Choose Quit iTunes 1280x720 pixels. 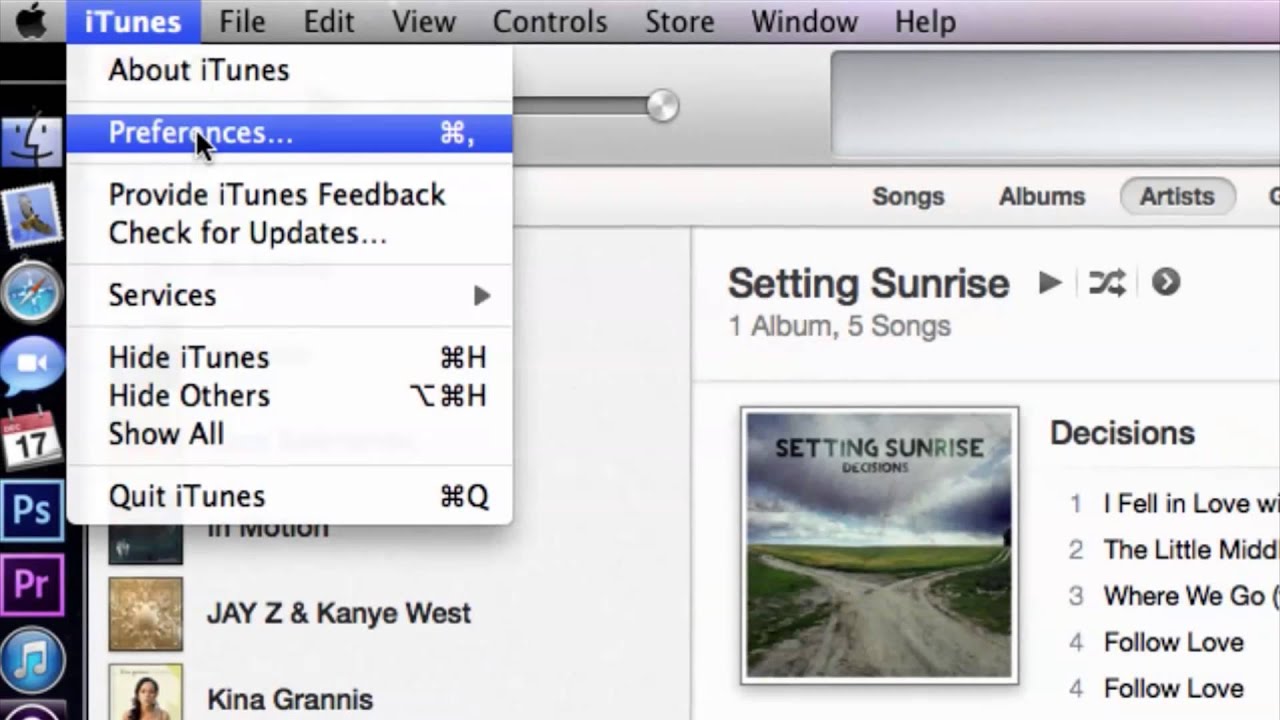coord(289,497)
